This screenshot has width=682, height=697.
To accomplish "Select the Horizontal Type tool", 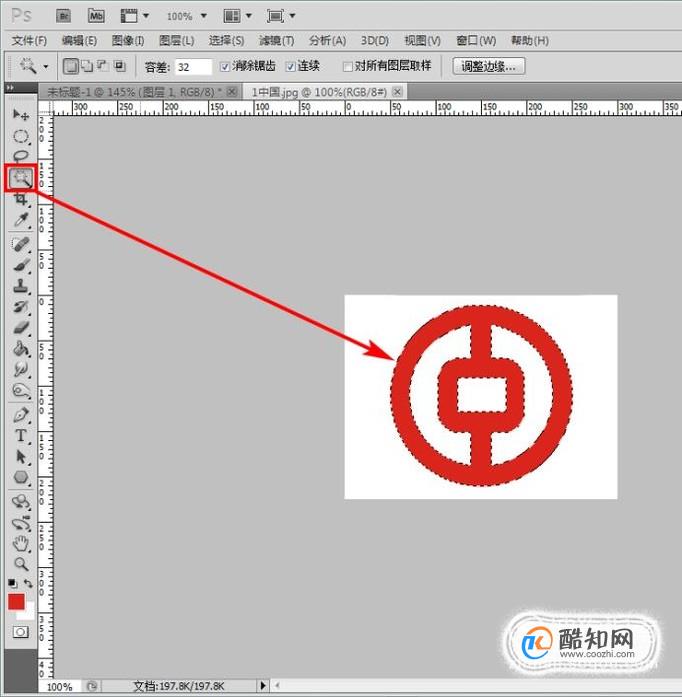I will tap(20, 436).
